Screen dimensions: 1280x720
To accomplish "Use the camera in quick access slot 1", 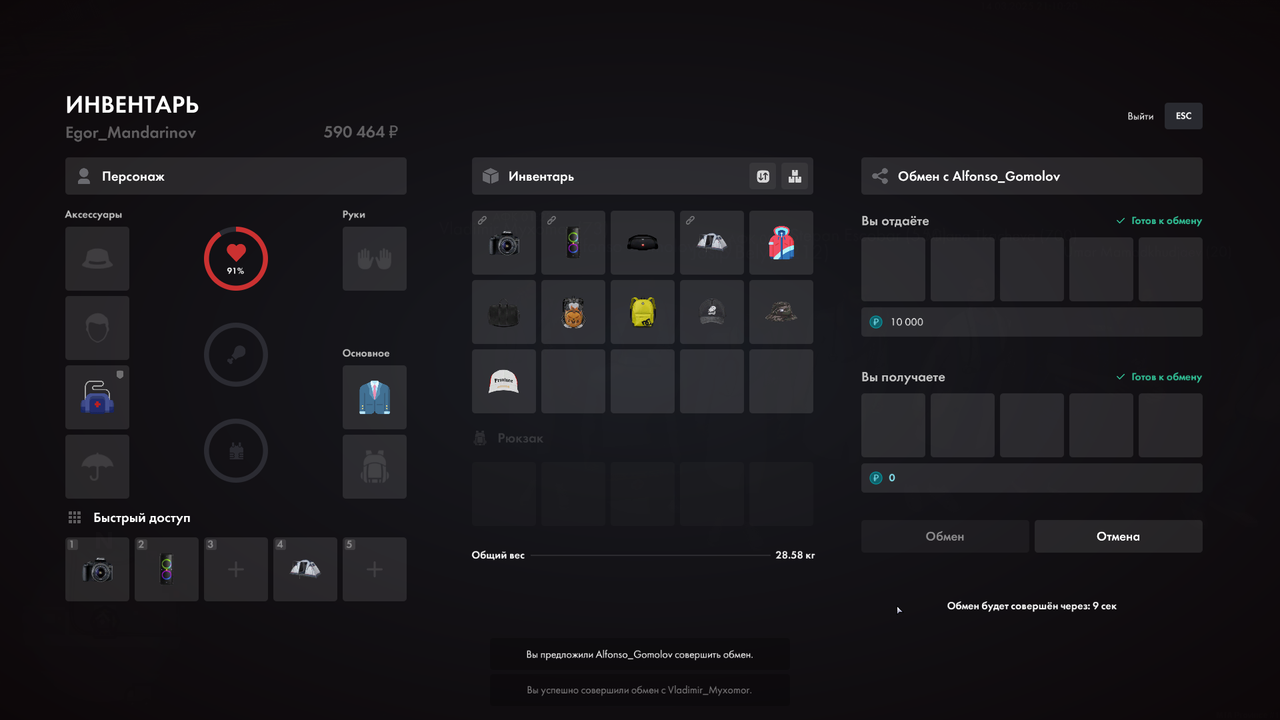I will point(97,570).
